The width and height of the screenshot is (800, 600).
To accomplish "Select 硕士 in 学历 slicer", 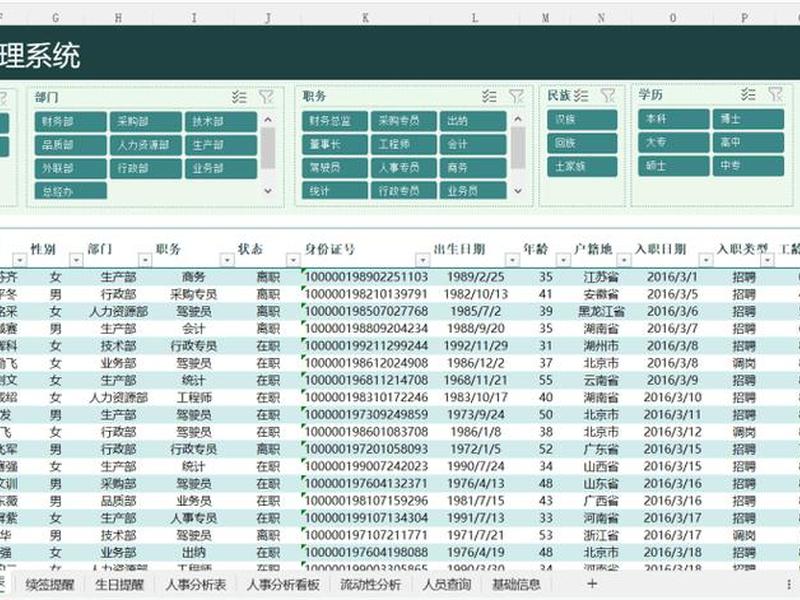I will pyautogui.click(x=673, y=166).
